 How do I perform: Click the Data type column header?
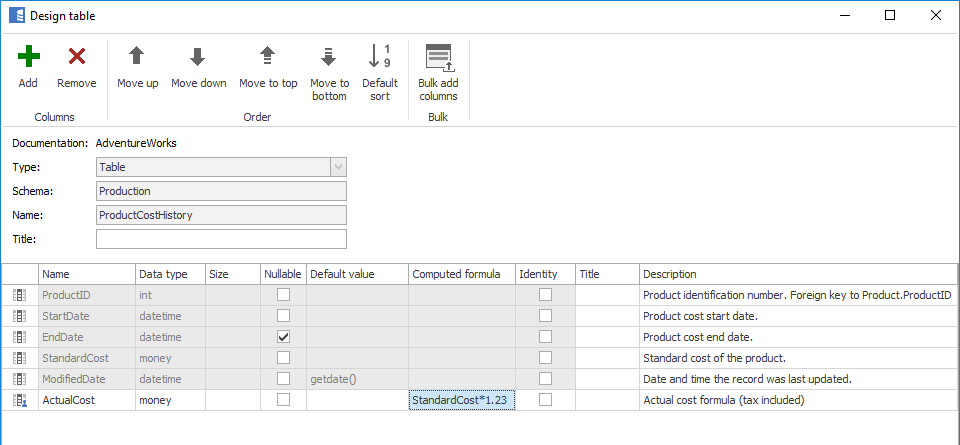point(169,274)
